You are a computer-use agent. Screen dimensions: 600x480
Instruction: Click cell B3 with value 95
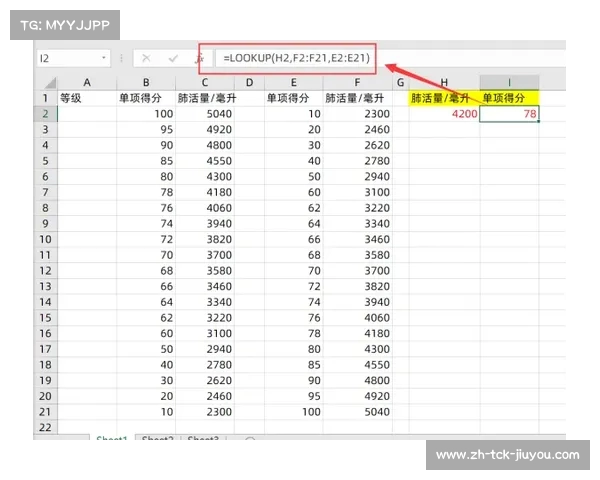(x=146, y=129)
